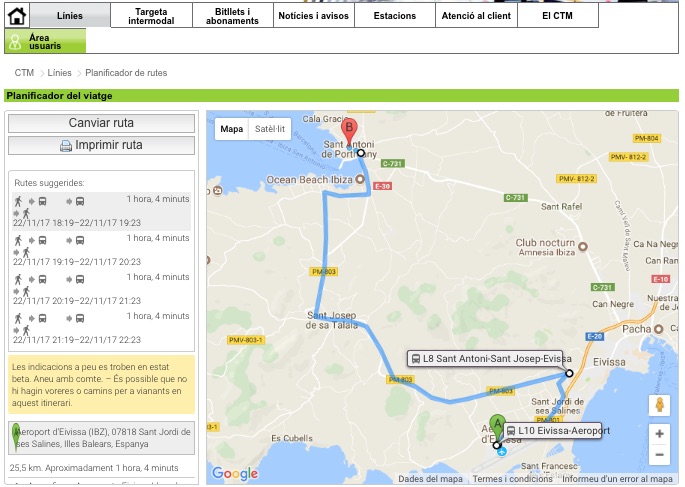Viewport: 685px width, 487px height.
Task: Zoom in the map with plus button
Action: tap(660, 434)
